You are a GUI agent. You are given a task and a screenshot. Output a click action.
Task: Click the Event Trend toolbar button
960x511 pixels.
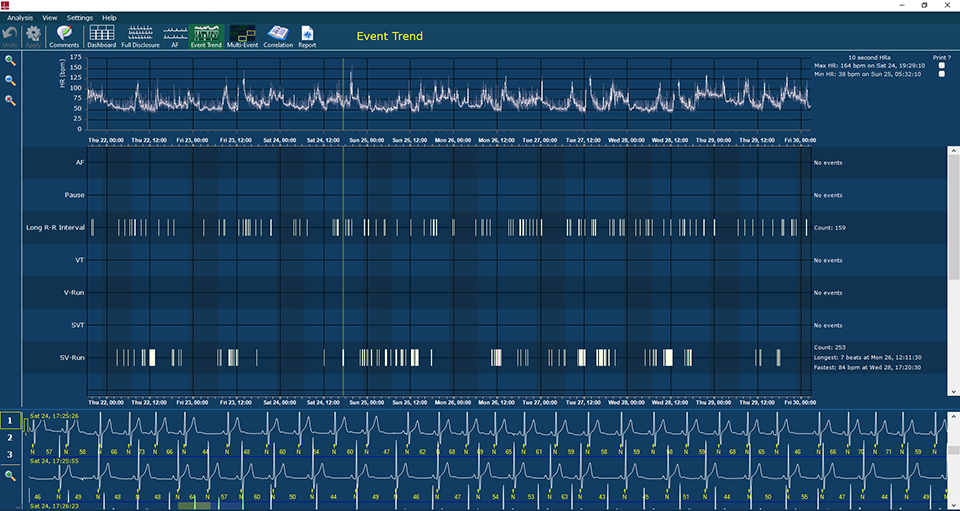pos(206,37)
